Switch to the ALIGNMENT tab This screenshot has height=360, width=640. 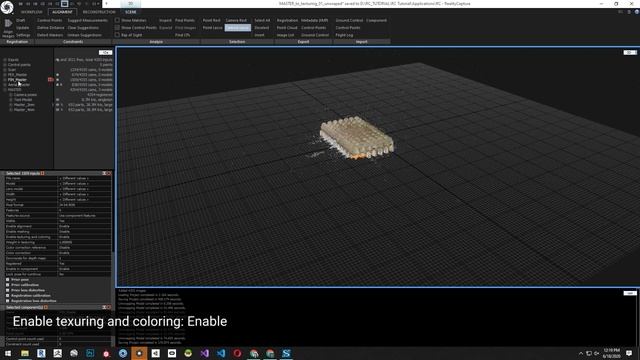coord(62,12)
